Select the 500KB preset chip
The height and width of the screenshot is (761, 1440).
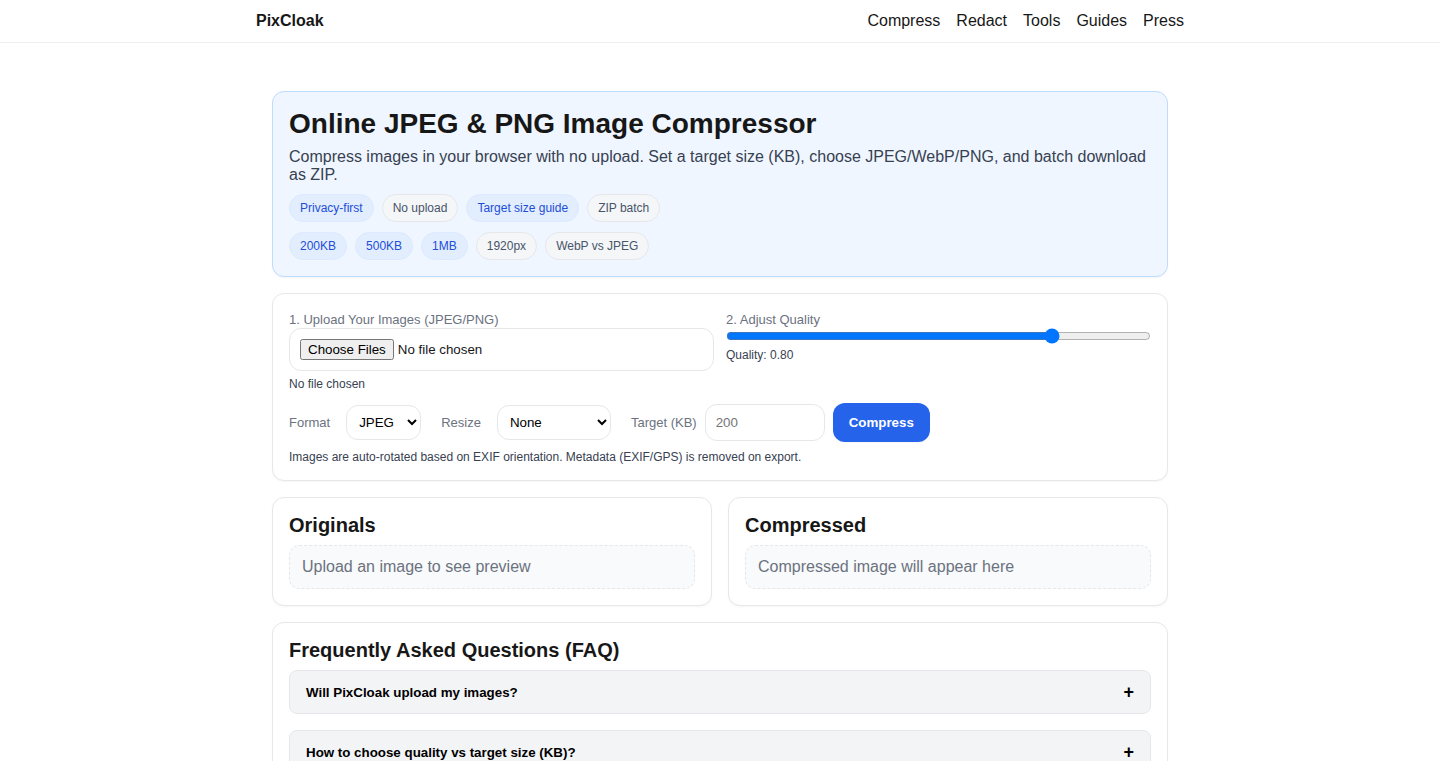point(384,246)
